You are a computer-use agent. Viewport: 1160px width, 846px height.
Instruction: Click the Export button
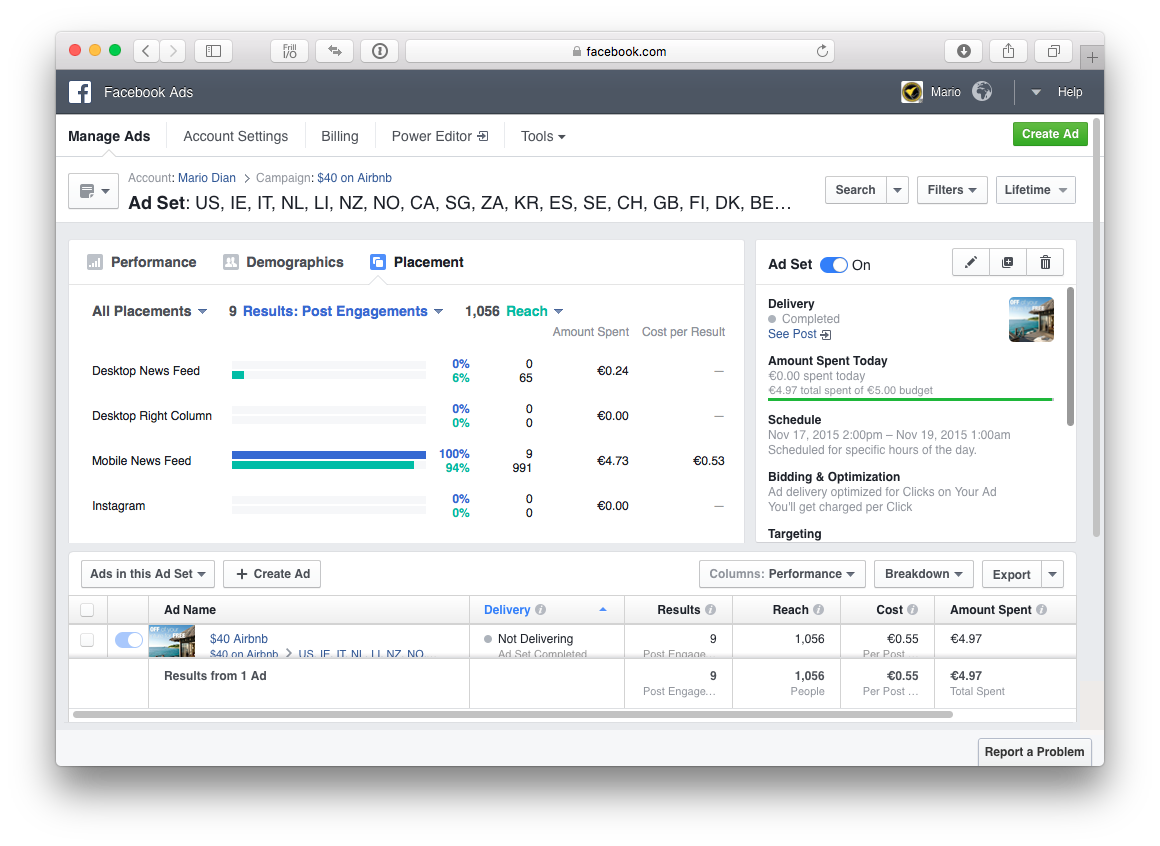1011,574
